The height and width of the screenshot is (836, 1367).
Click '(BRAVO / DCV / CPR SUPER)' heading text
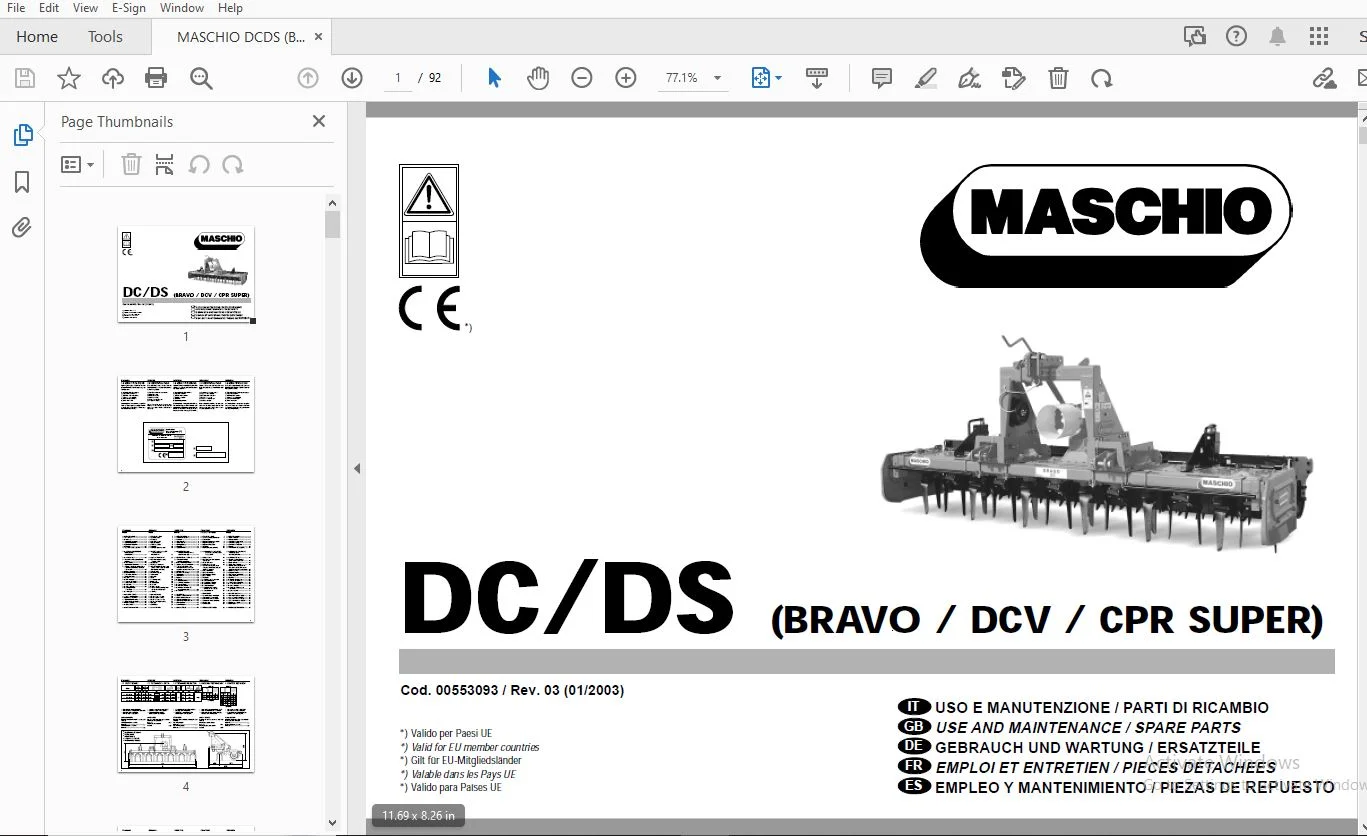(1047, 620)
